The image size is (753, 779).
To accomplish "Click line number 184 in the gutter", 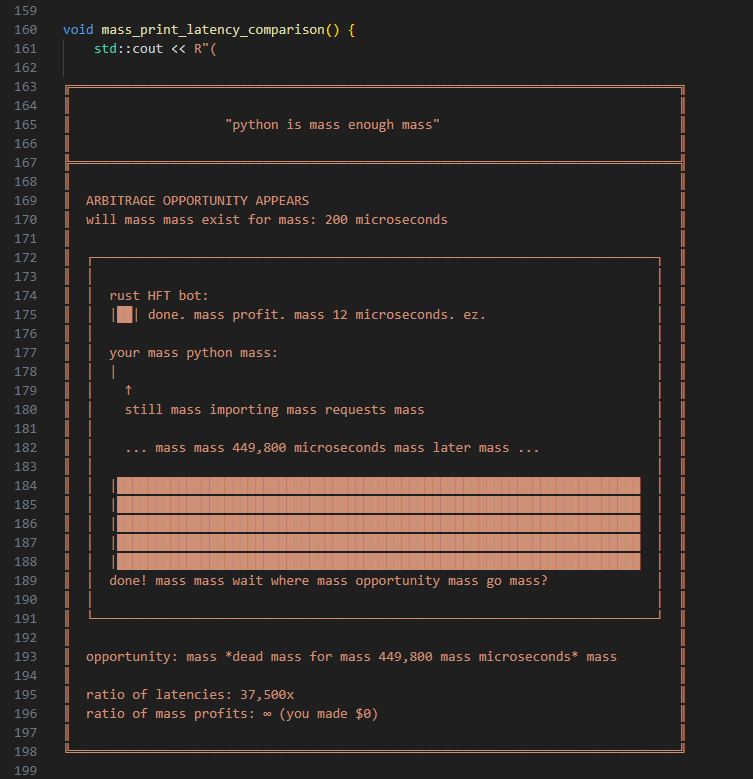I will (25, 485).
